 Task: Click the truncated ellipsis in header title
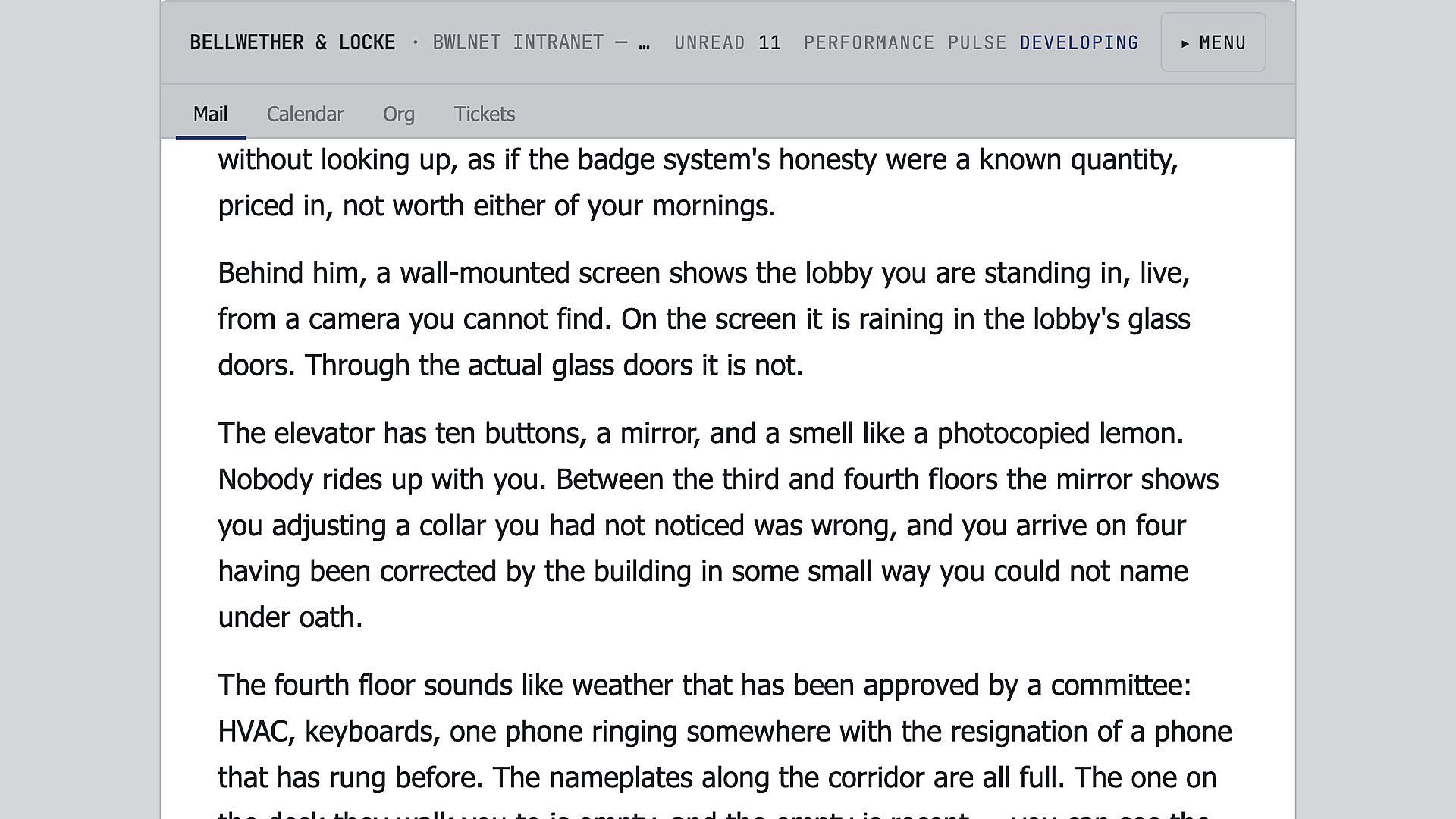(x=644, y=44)
